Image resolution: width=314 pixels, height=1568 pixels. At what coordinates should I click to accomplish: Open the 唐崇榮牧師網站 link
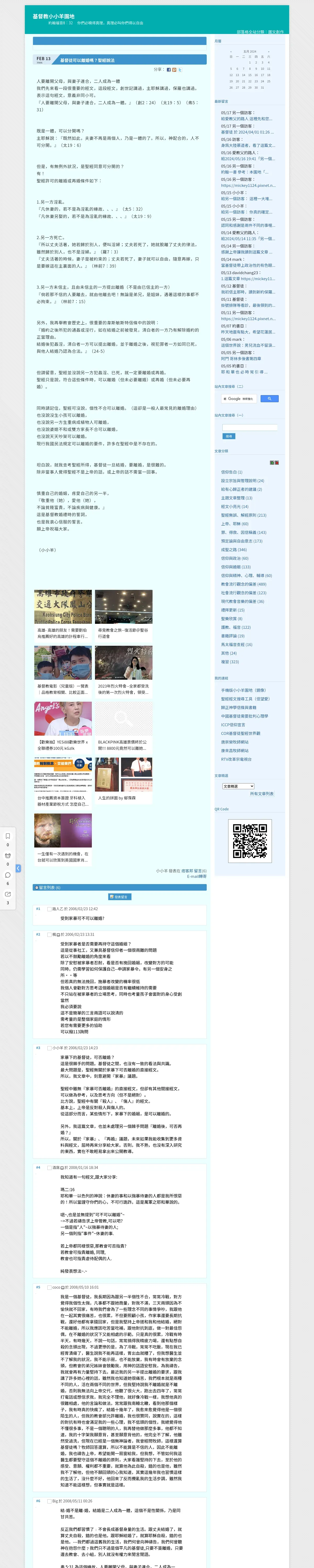click(x=235, y=742)
